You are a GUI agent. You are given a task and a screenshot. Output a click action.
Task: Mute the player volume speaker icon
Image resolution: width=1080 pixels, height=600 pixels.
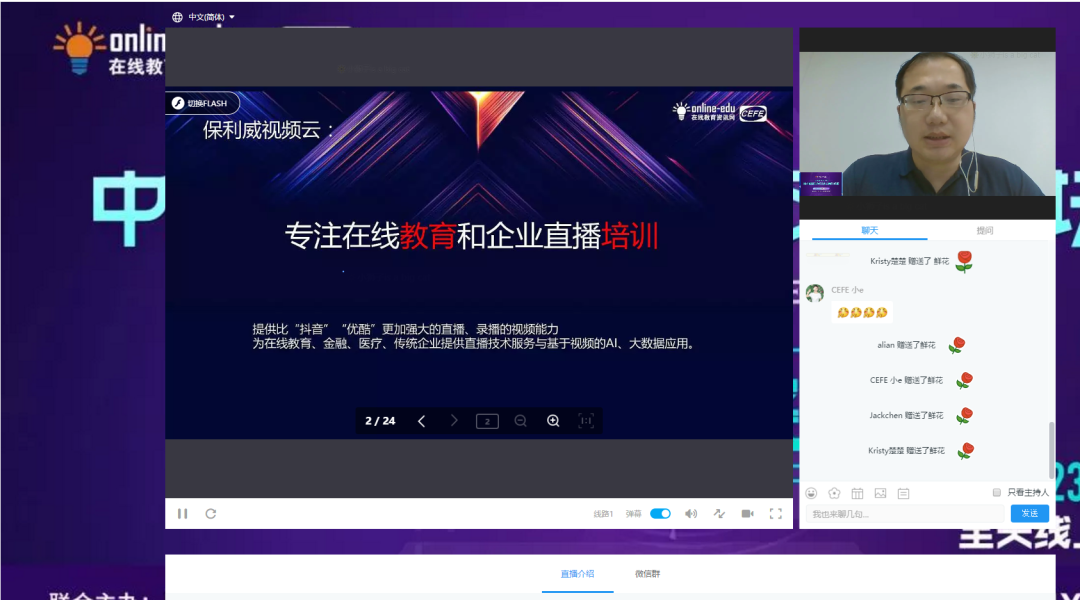coord(690,514)
